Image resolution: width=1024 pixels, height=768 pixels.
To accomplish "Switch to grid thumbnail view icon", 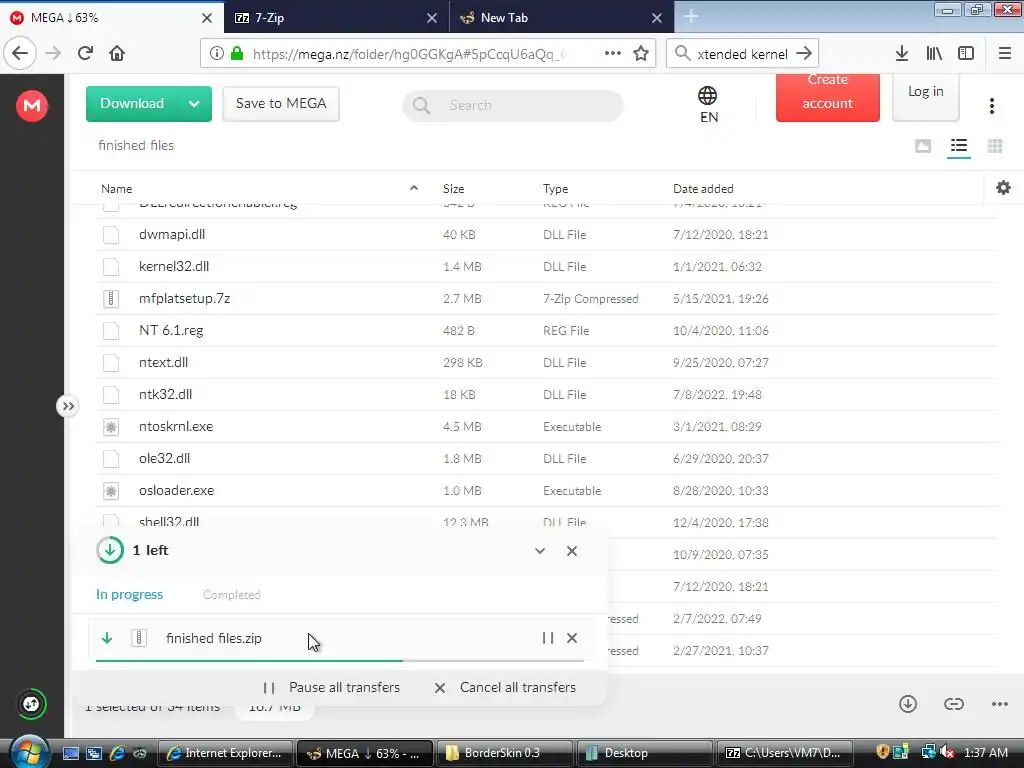I will click(x=995, y=146).
